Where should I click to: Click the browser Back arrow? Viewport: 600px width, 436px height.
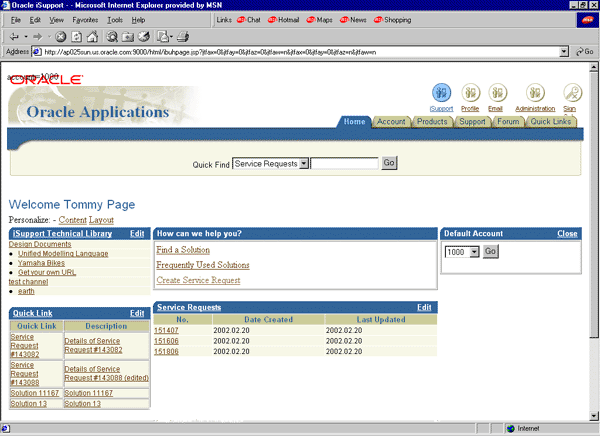[12, 35]
